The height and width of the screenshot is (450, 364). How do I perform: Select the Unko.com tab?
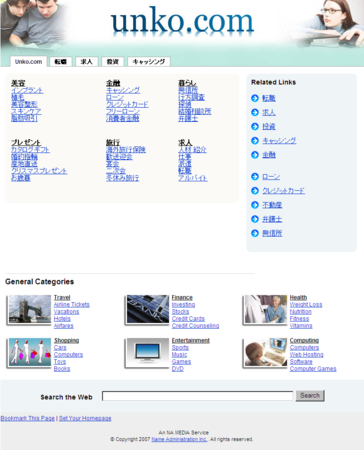point(28,62)
